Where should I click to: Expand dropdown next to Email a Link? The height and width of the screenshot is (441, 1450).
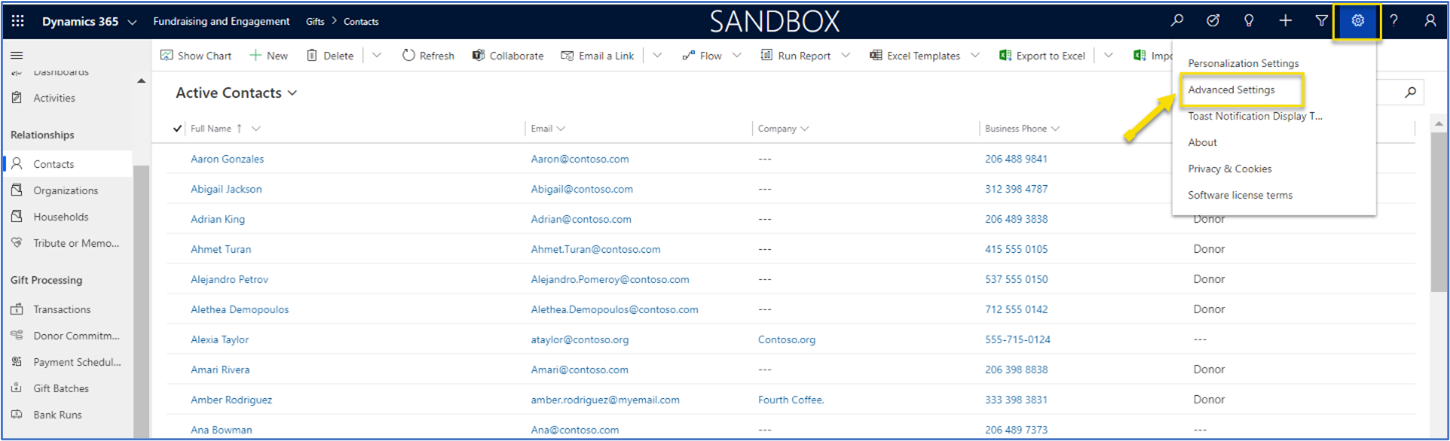(x=657, y=56)
